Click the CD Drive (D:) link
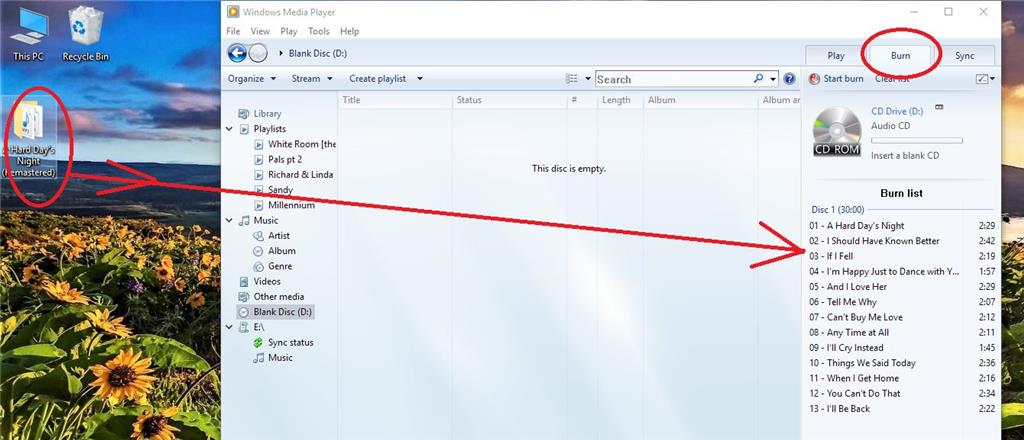The width and height of the screenshot is (1024, 440). [x=897, y=112]
